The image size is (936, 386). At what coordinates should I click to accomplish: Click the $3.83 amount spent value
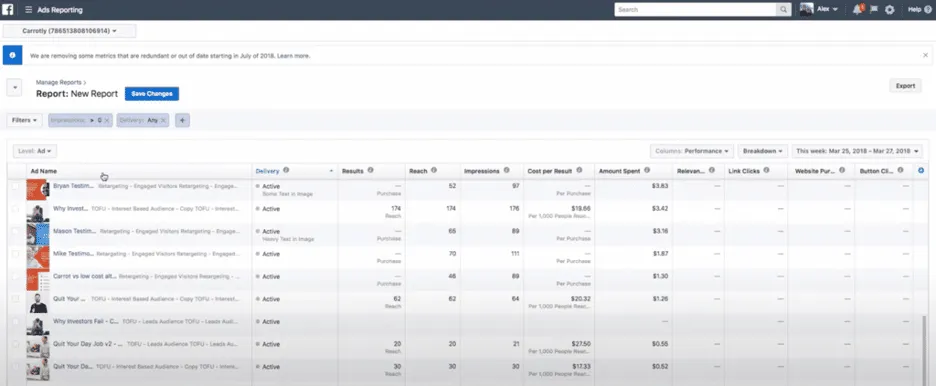660,186
